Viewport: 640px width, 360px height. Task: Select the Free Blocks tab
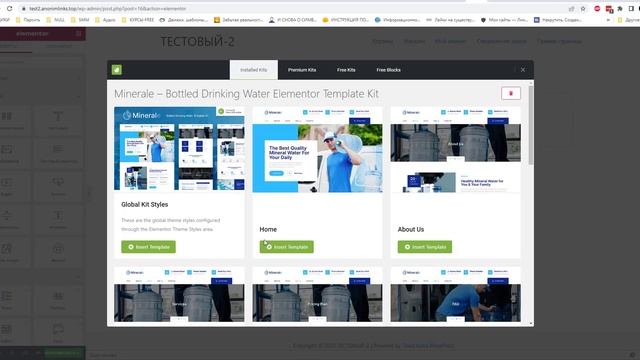388,70
